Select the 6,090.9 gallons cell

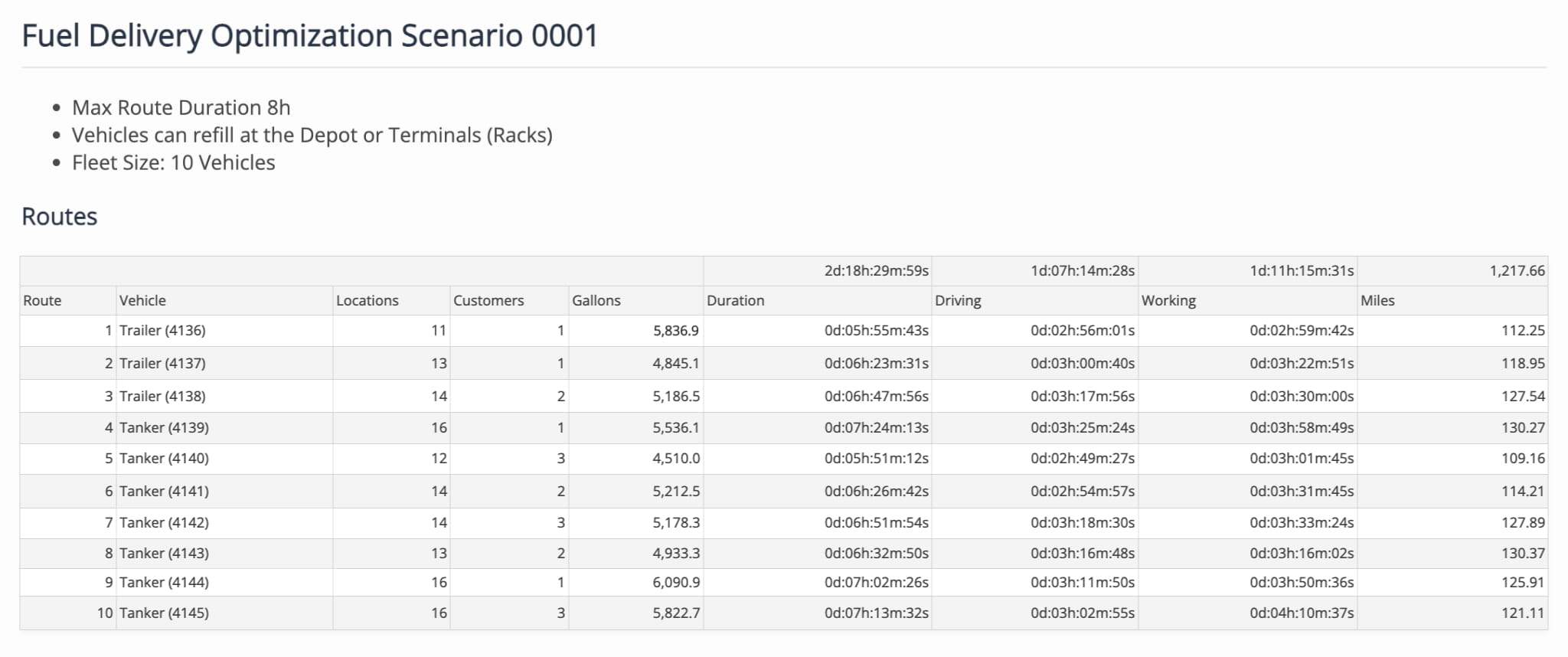[676, 583]
